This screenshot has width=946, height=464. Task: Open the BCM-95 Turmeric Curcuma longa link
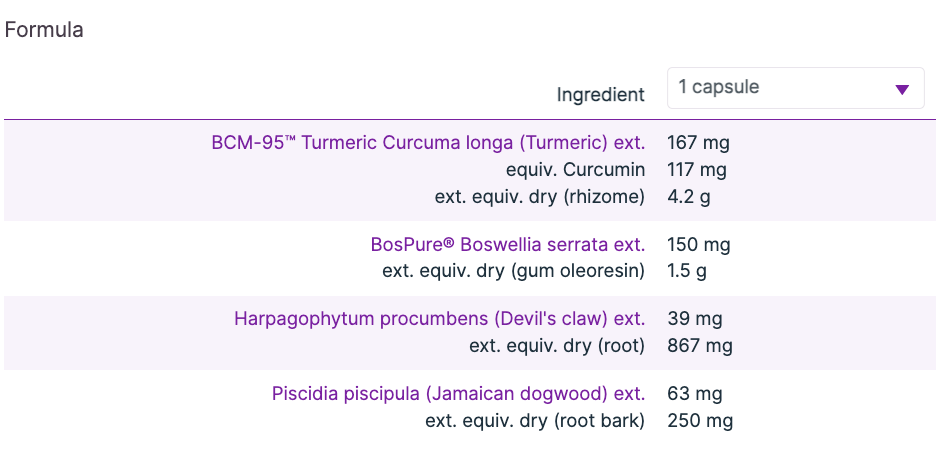428,143
